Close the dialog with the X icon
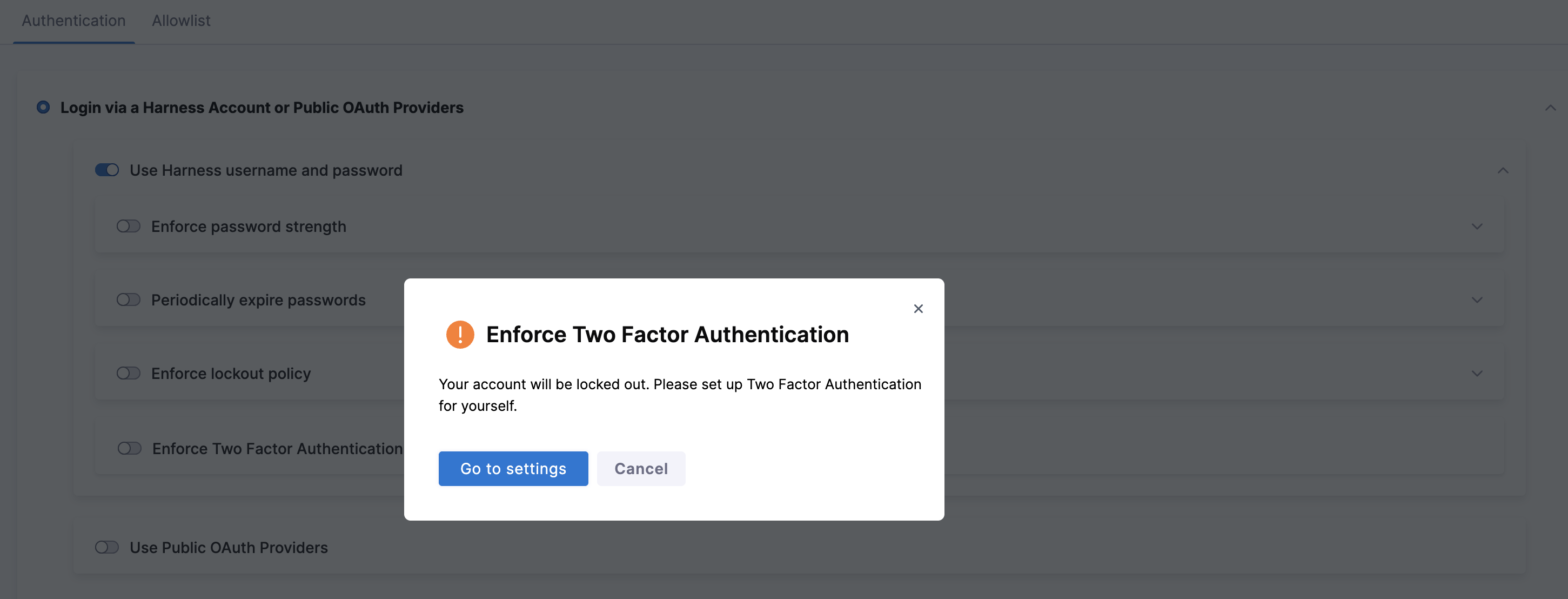Screen dimensions: 1568x599 pyautogui.click(x=918, y=309)
